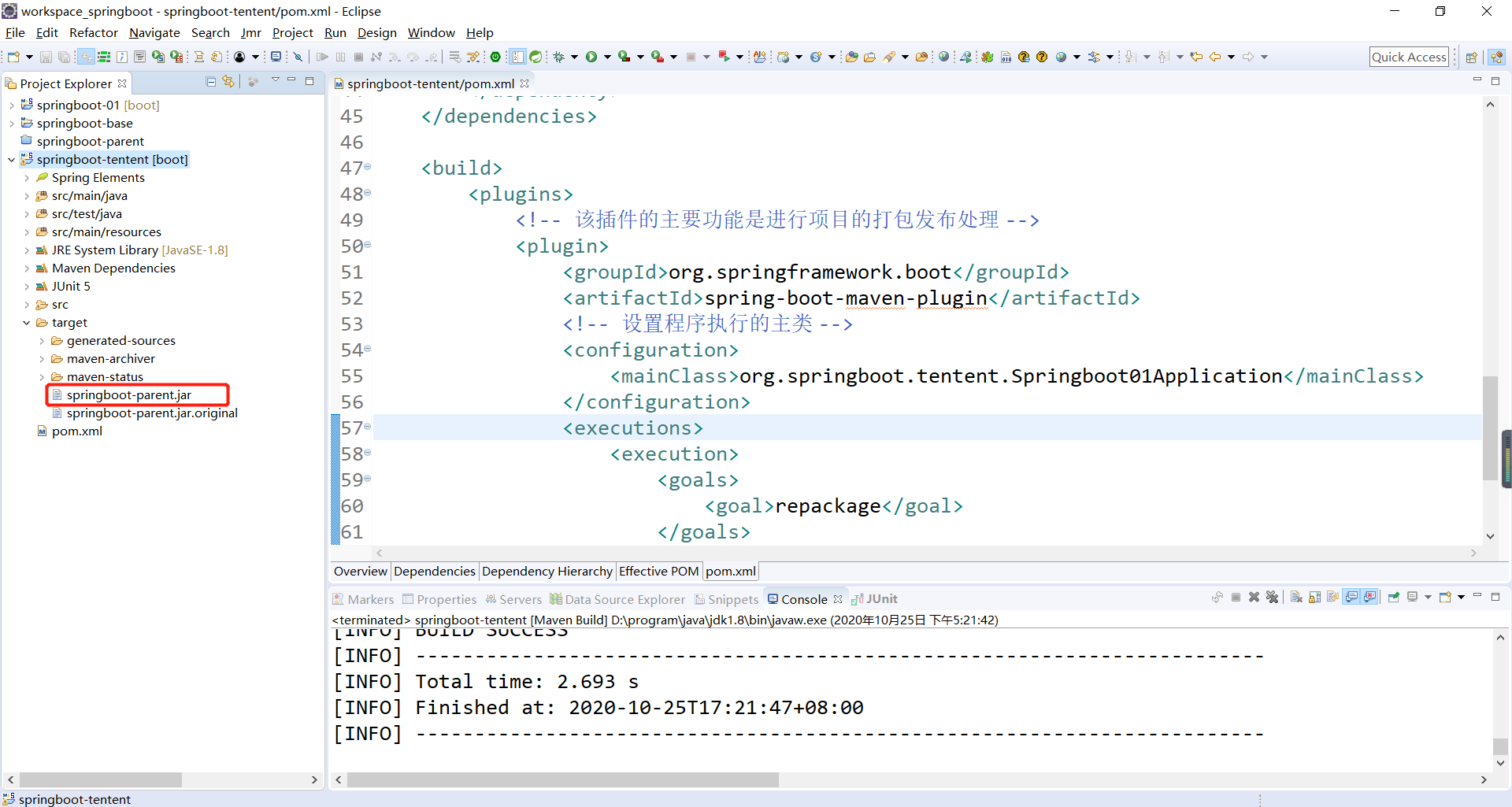Screen dimensions: 1512x807
Task: Click Remove Launch X icon in Console
Action: click(1254, 597)
